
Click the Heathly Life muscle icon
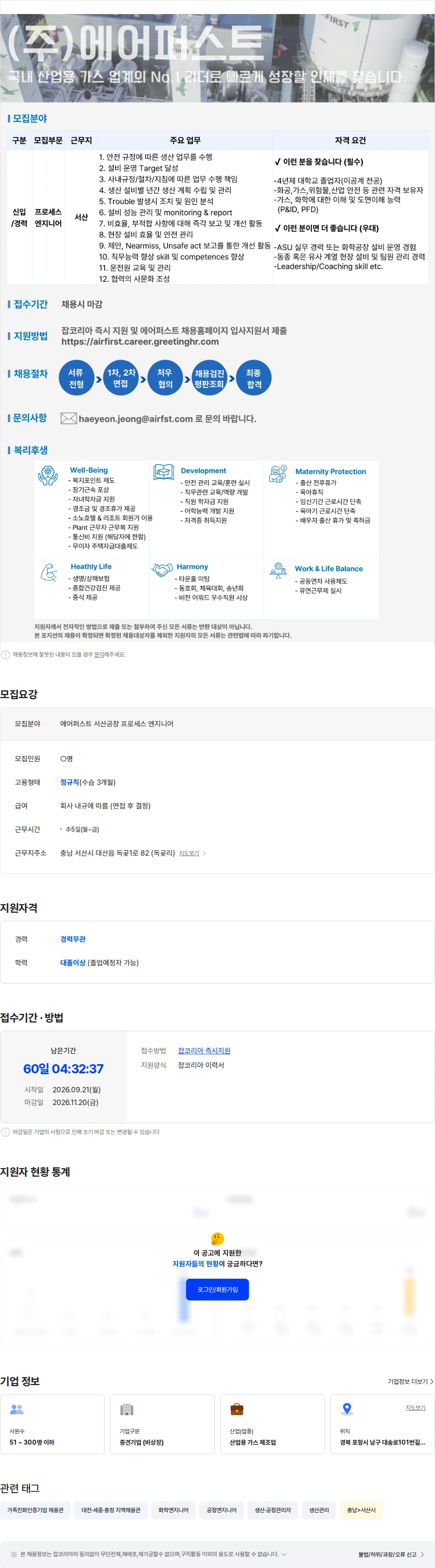48,572
